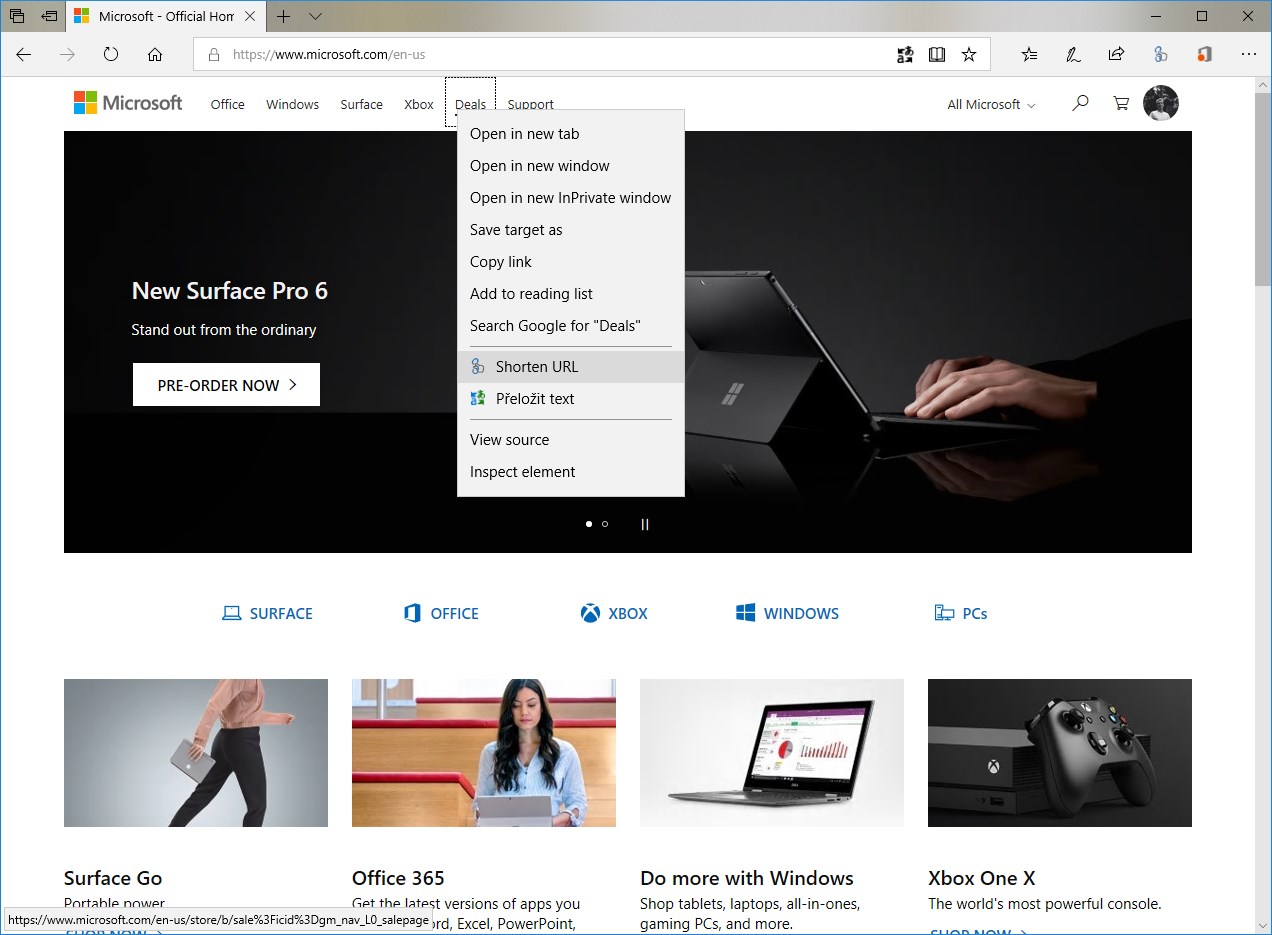Open the Xbox nav link
Viewport: 1272px width, 935px height.
coord(419,104)
